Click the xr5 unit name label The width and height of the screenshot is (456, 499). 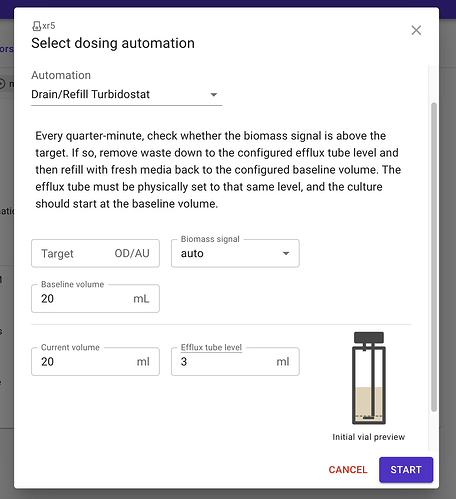coord(49,26)
